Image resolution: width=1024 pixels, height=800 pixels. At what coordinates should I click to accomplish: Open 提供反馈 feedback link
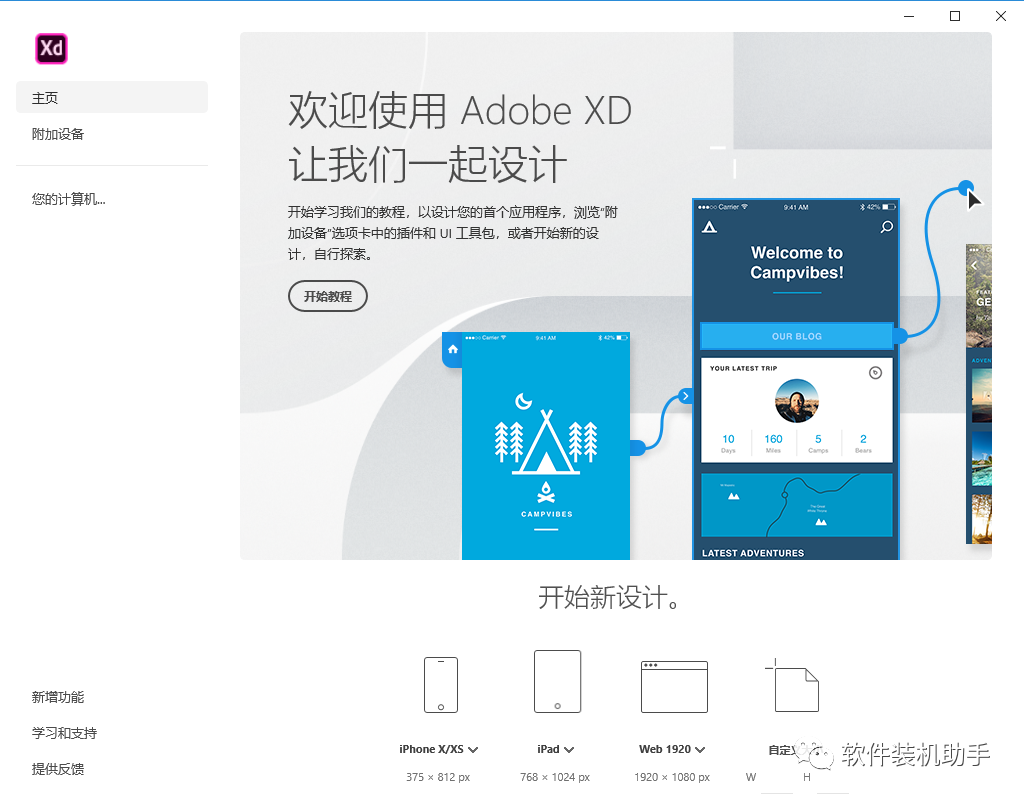pos(58,769)
